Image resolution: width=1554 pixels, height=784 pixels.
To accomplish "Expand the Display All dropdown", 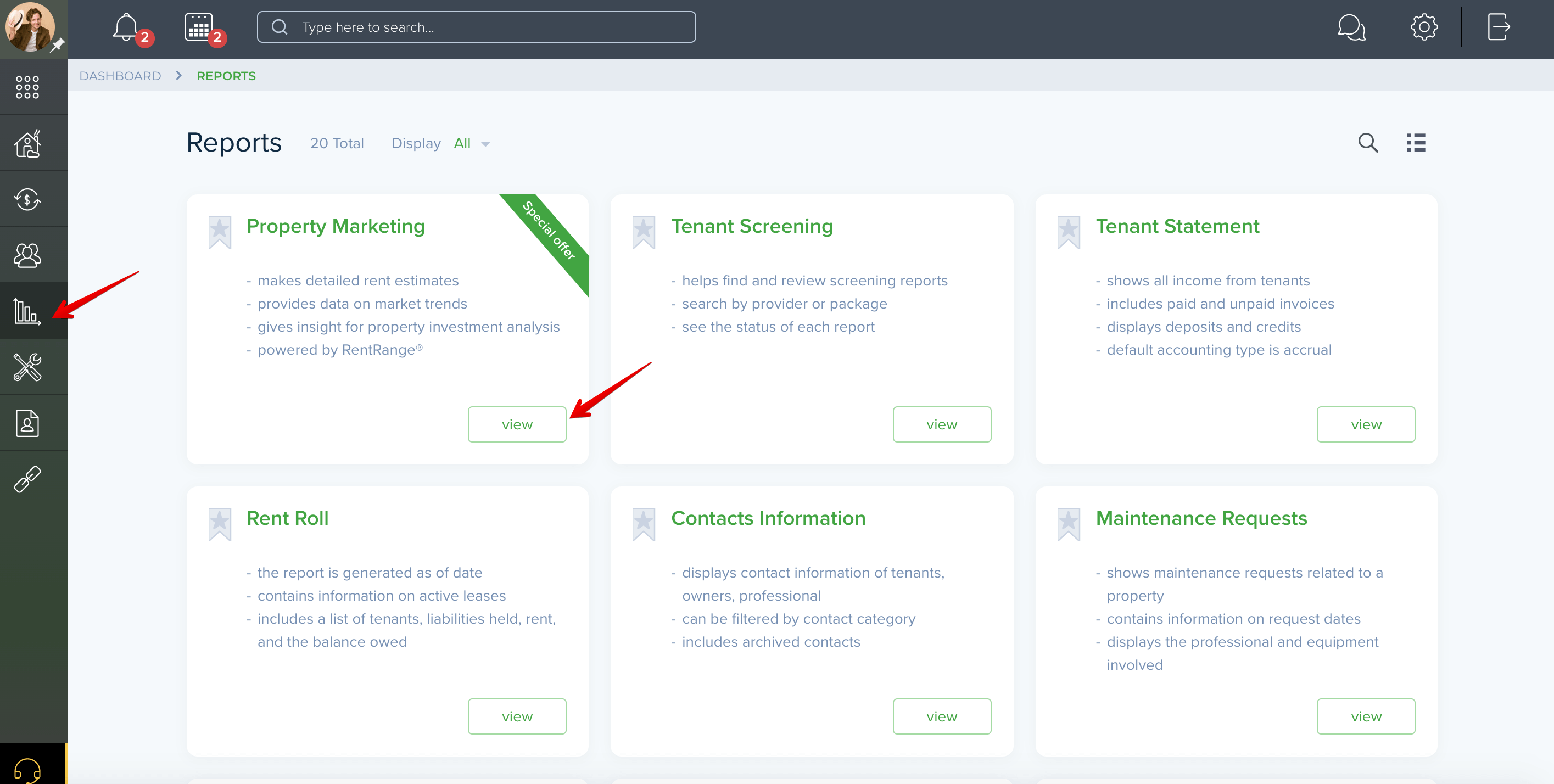I will [472, 143].
